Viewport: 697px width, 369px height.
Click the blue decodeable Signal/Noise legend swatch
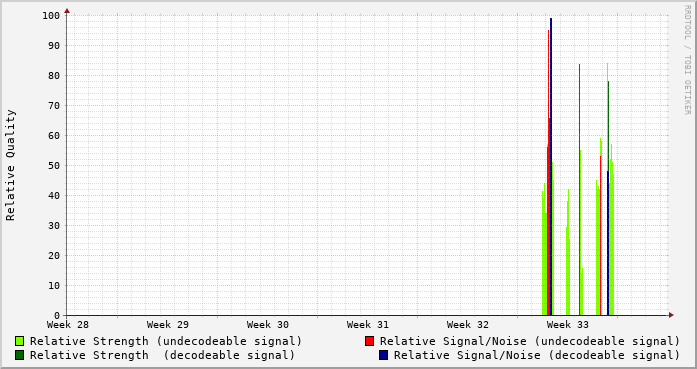coord(384,355)
